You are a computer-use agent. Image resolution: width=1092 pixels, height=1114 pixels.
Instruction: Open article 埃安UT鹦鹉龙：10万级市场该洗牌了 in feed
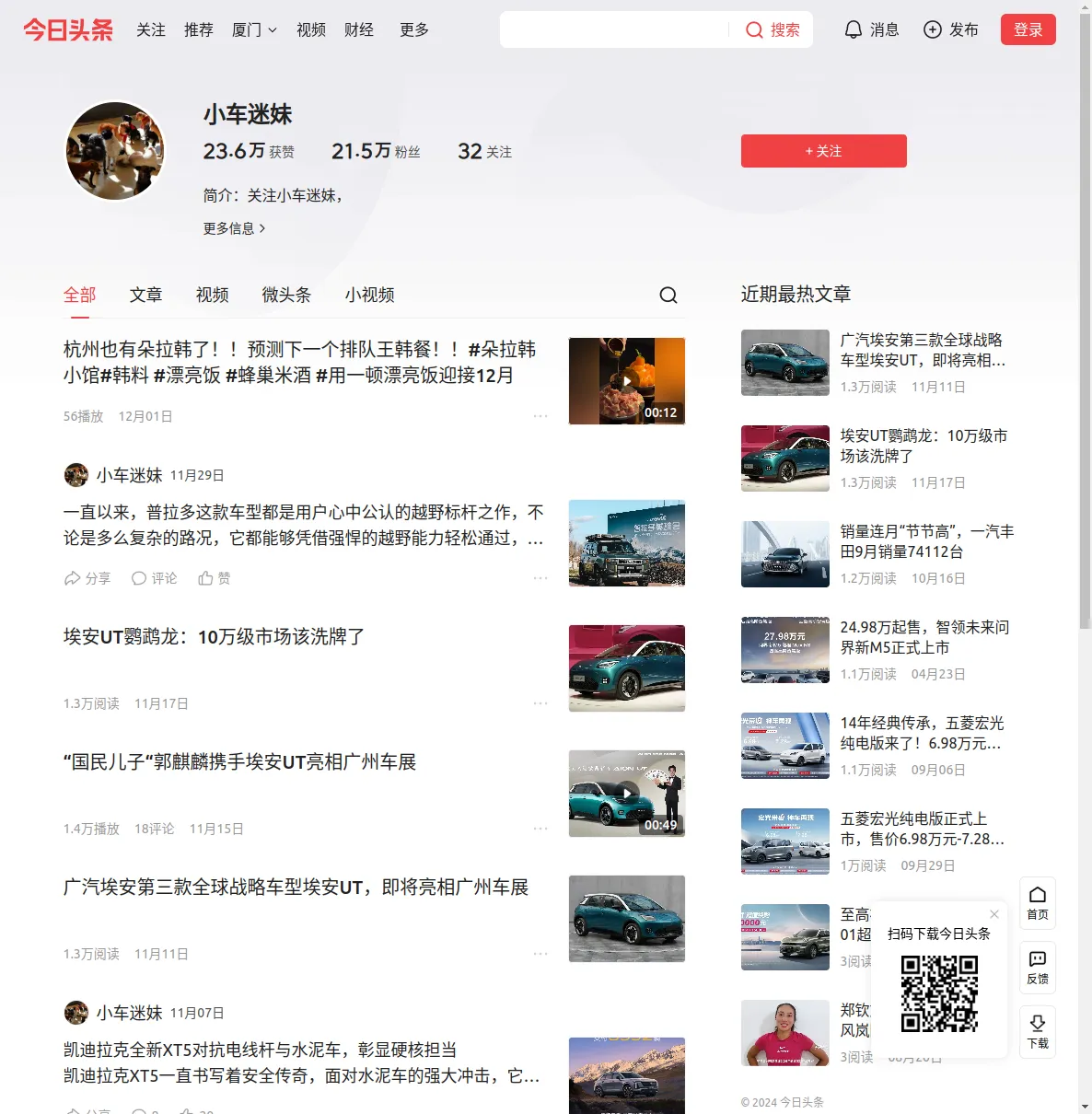[x=215, y=637]
